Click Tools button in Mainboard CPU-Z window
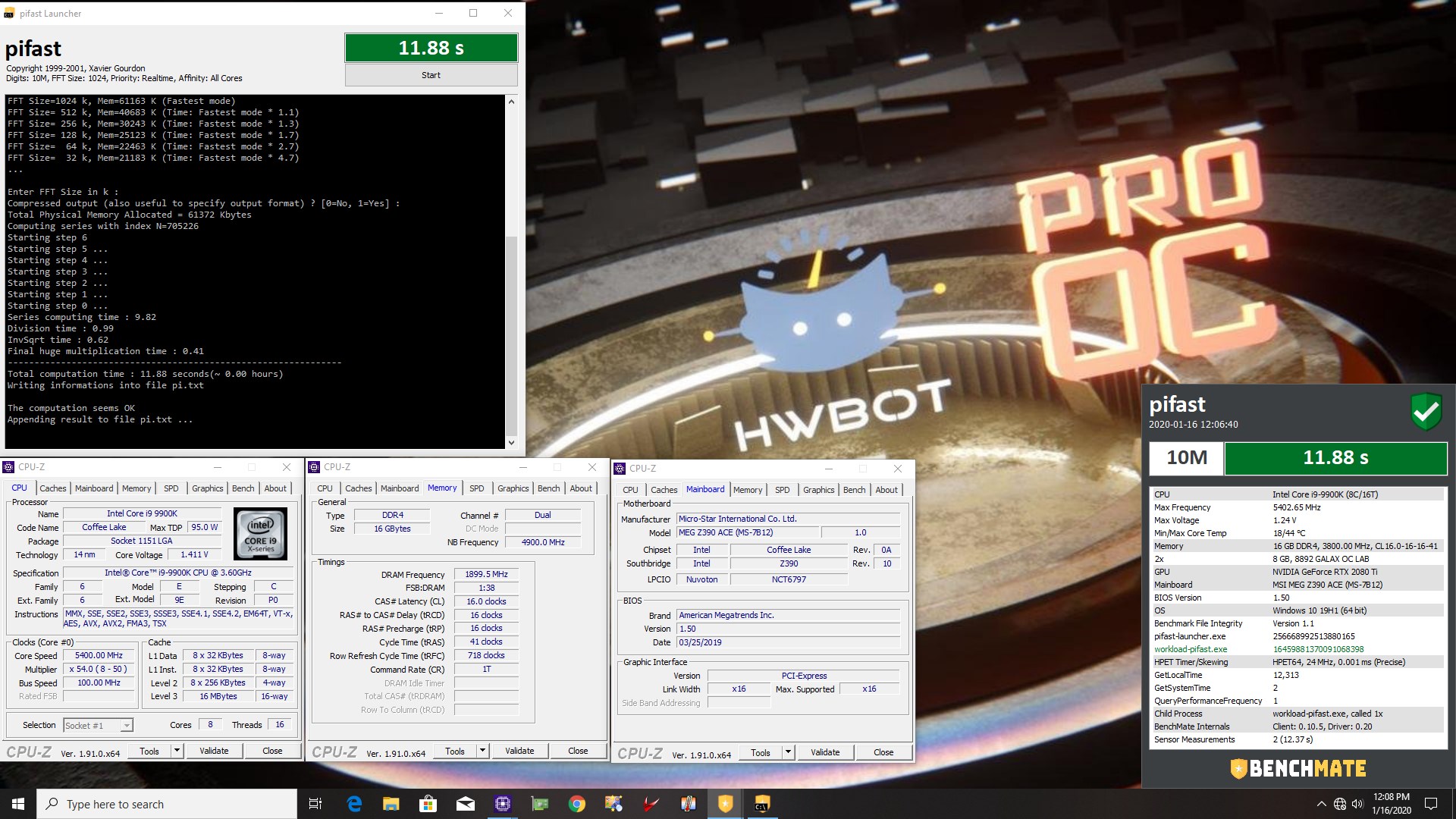 pos(760,752)
